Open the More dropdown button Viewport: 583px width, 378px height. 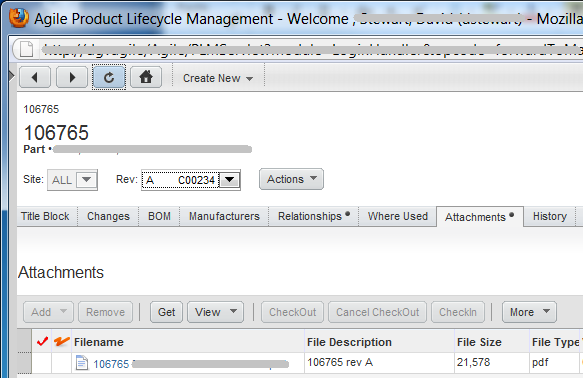pos(529,312)
